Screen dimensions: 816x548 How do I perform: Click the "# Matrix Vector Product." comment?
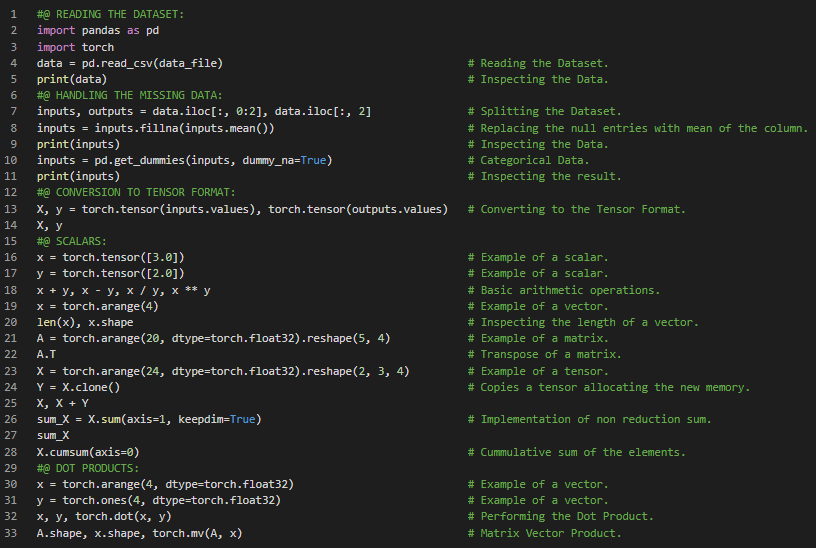(550, 533)
